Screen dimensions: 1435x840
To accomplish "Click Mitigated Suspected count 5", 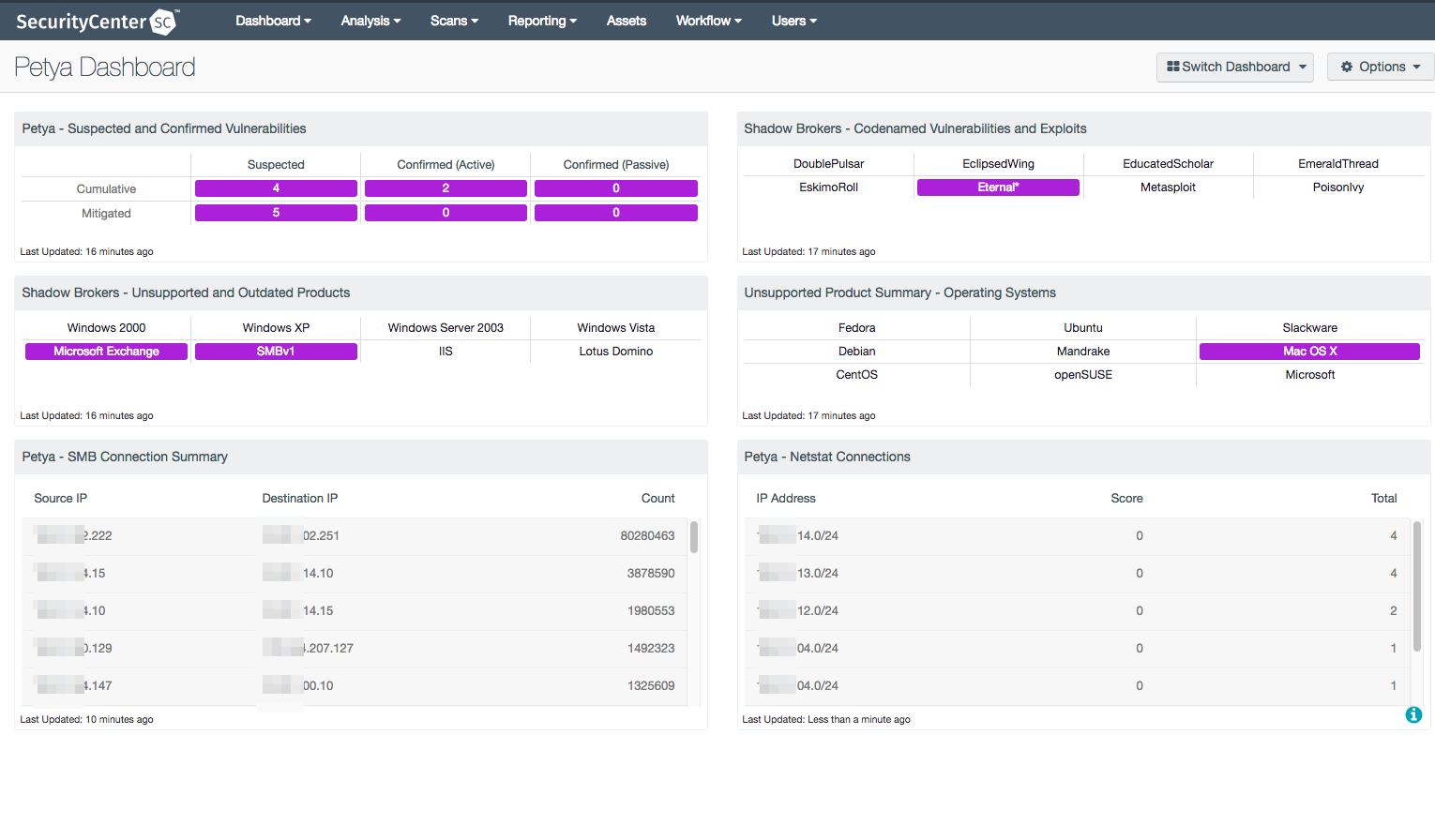I will point(276,213).
